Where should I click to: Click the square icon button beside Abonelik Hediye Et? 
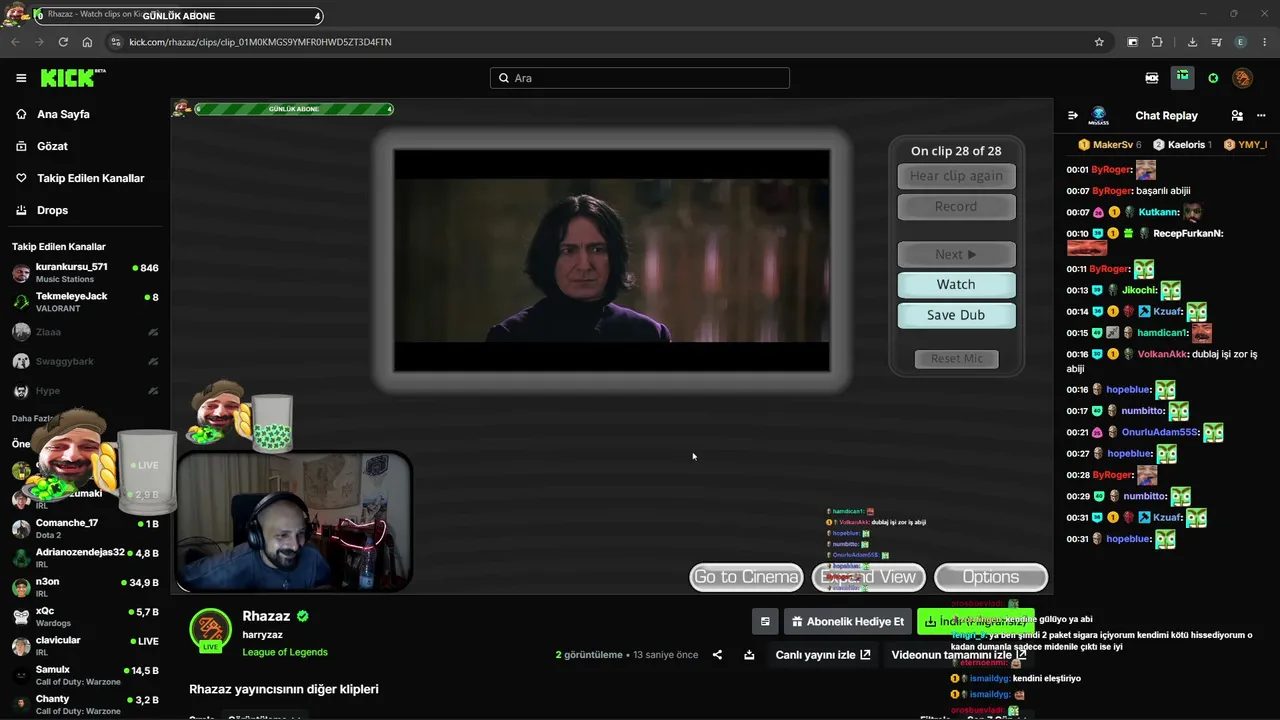pyautogui.click(x=765, y=622)
